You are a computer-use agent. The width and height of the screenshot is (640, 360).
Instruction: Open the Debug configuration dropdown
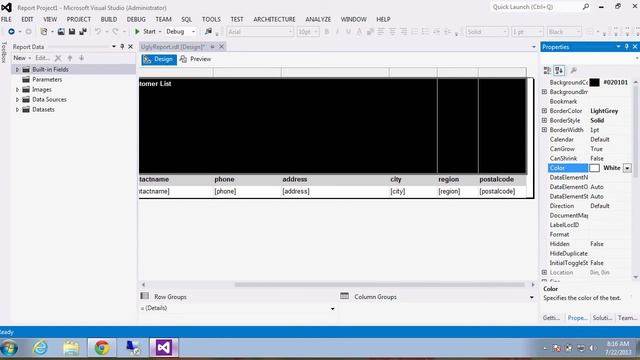pos(180,31)
